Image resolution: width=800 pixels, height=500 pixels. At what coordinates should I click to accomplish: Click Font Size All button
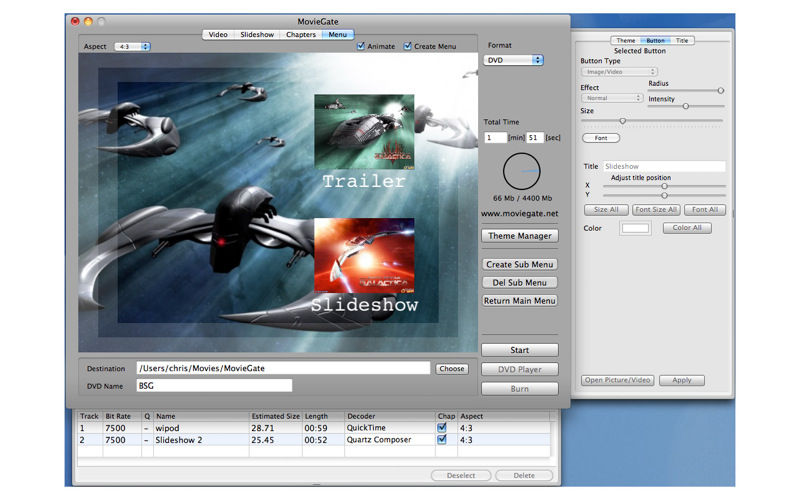coord(656,210)
